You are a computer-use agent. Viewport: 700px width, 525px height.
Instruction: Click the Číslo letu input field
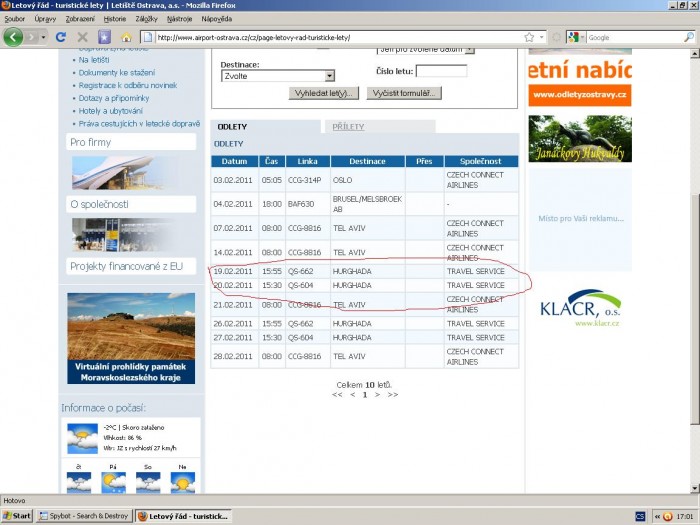tap(441, 71)
